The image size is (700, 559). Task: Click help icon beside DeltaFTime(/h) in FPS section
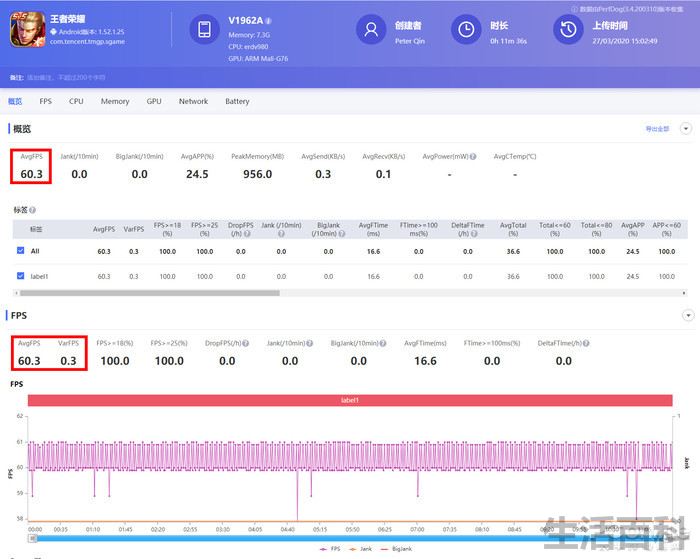click(586, 343)
